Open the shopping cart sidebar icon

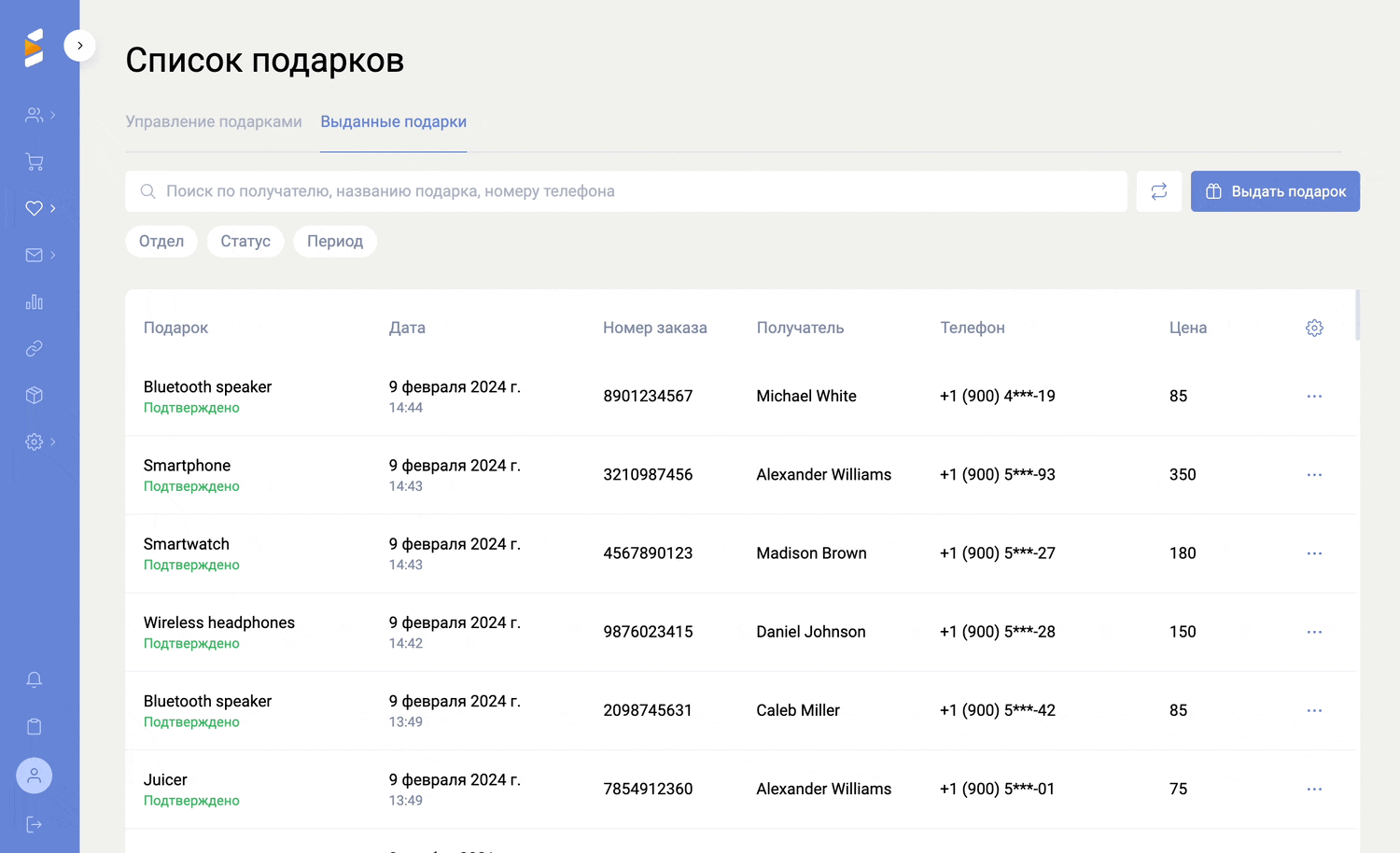tap(35, 162)
